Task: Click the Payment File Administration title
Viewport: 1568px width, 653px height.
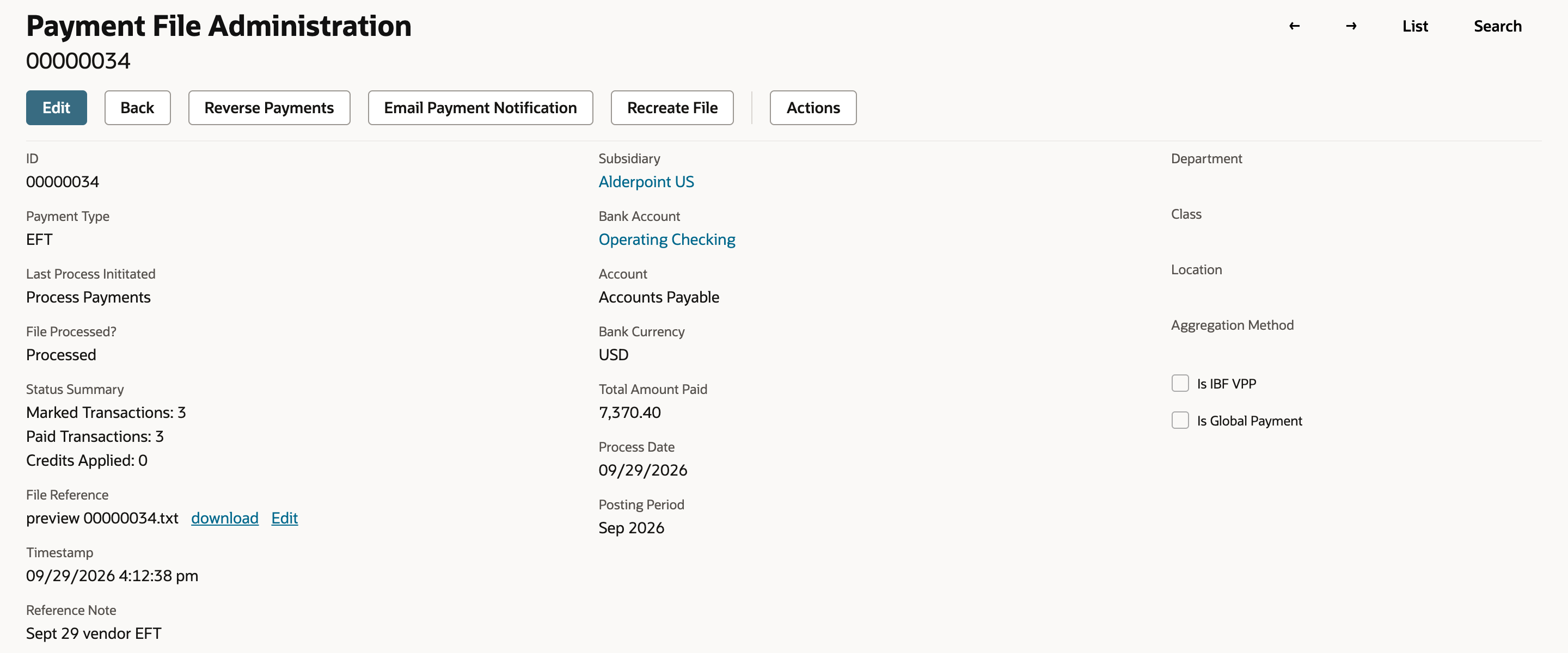Action: coord(218,26)
